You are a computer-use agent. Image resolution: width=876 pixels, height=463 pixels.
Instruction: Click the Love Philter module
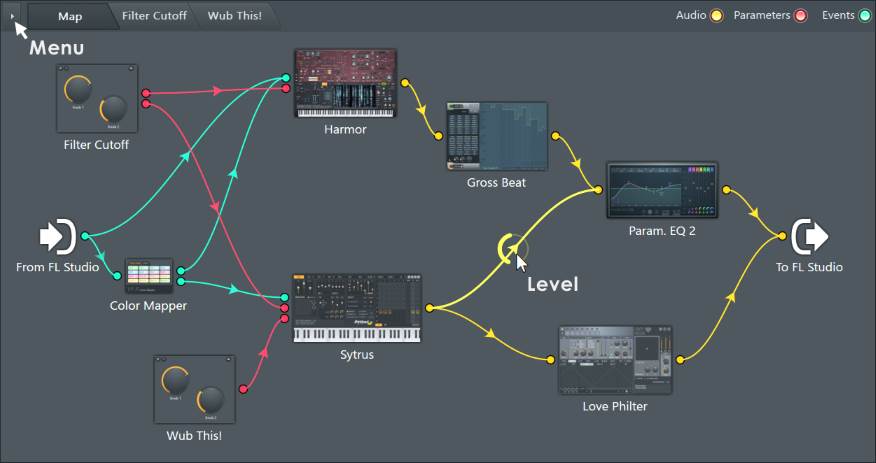(615, 360)
